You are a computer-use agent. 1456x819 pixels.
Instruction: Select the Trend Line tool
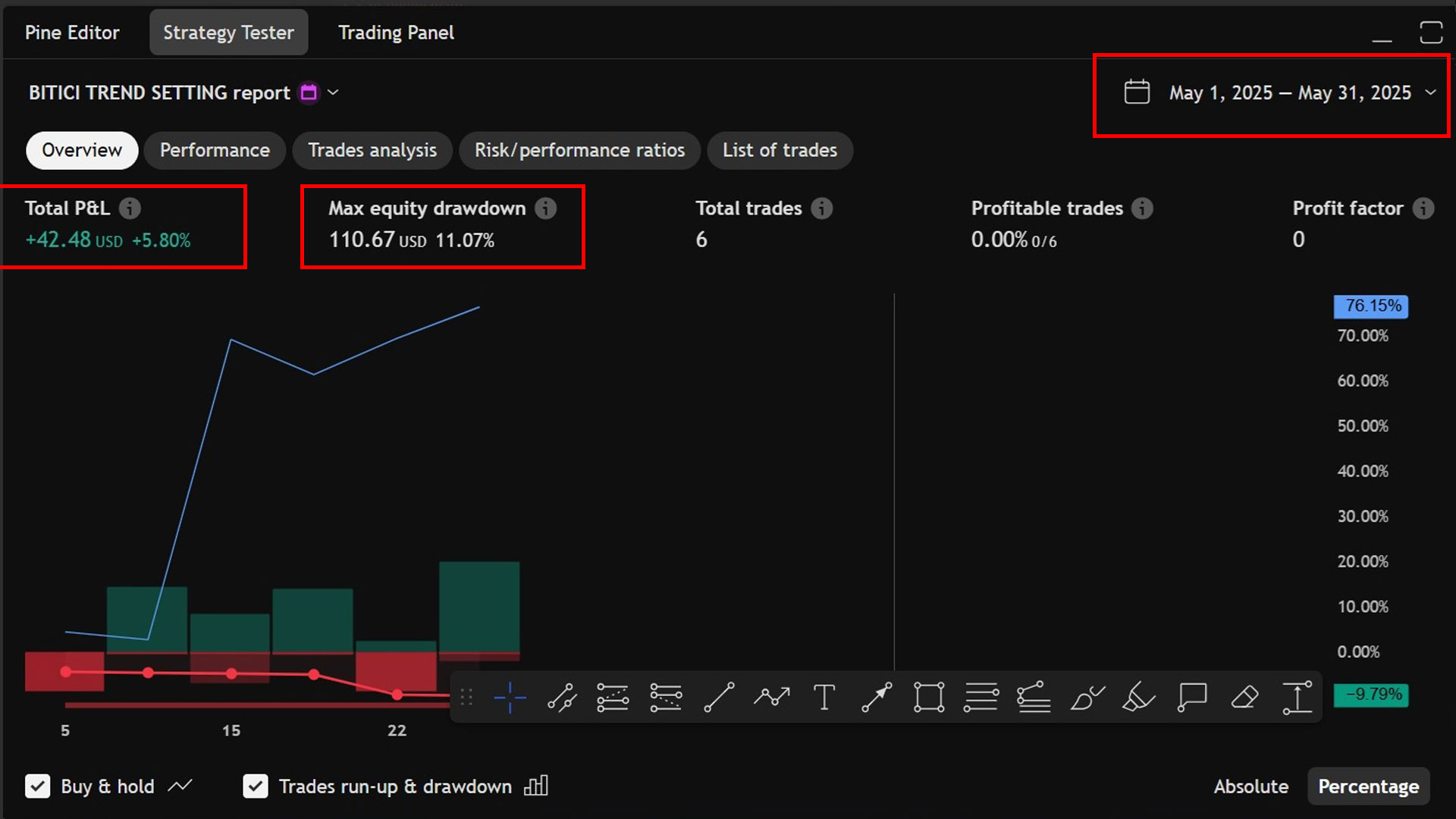(719, 698)
